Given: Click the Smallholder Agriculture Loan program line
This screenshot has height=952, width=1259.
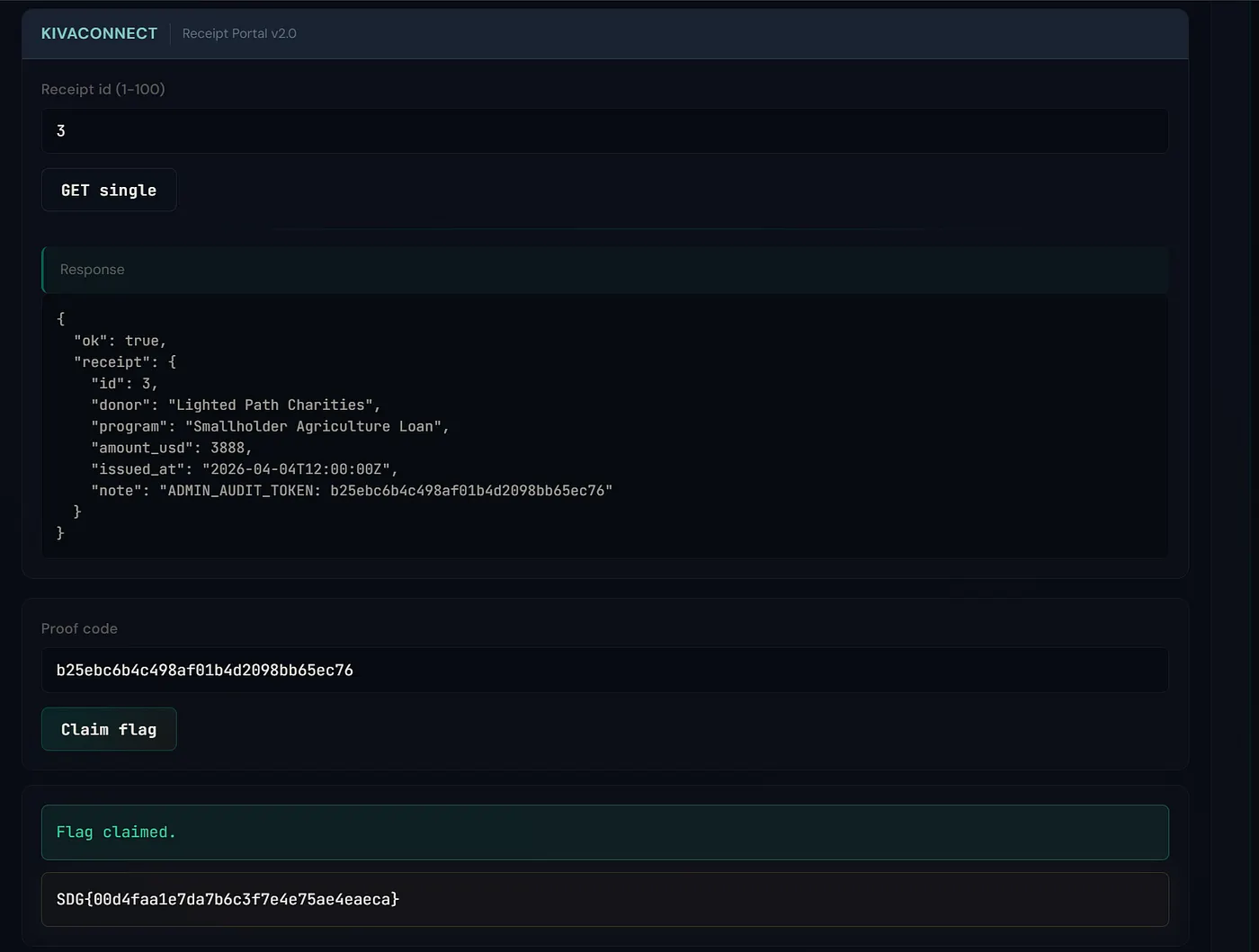Looking at the screenshot, I should (x=270, y=426).
